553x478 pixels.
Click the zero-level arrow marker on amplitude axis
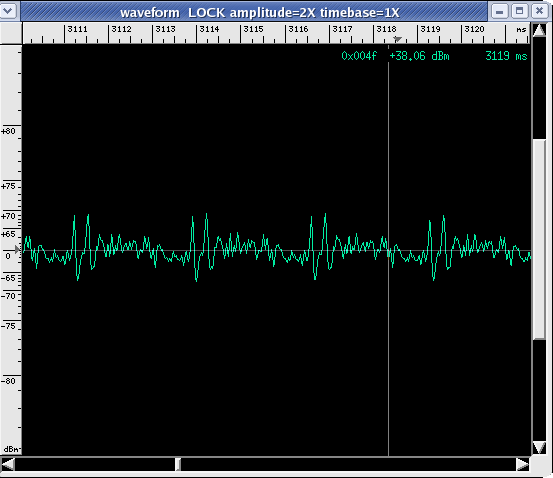(17, 249)
